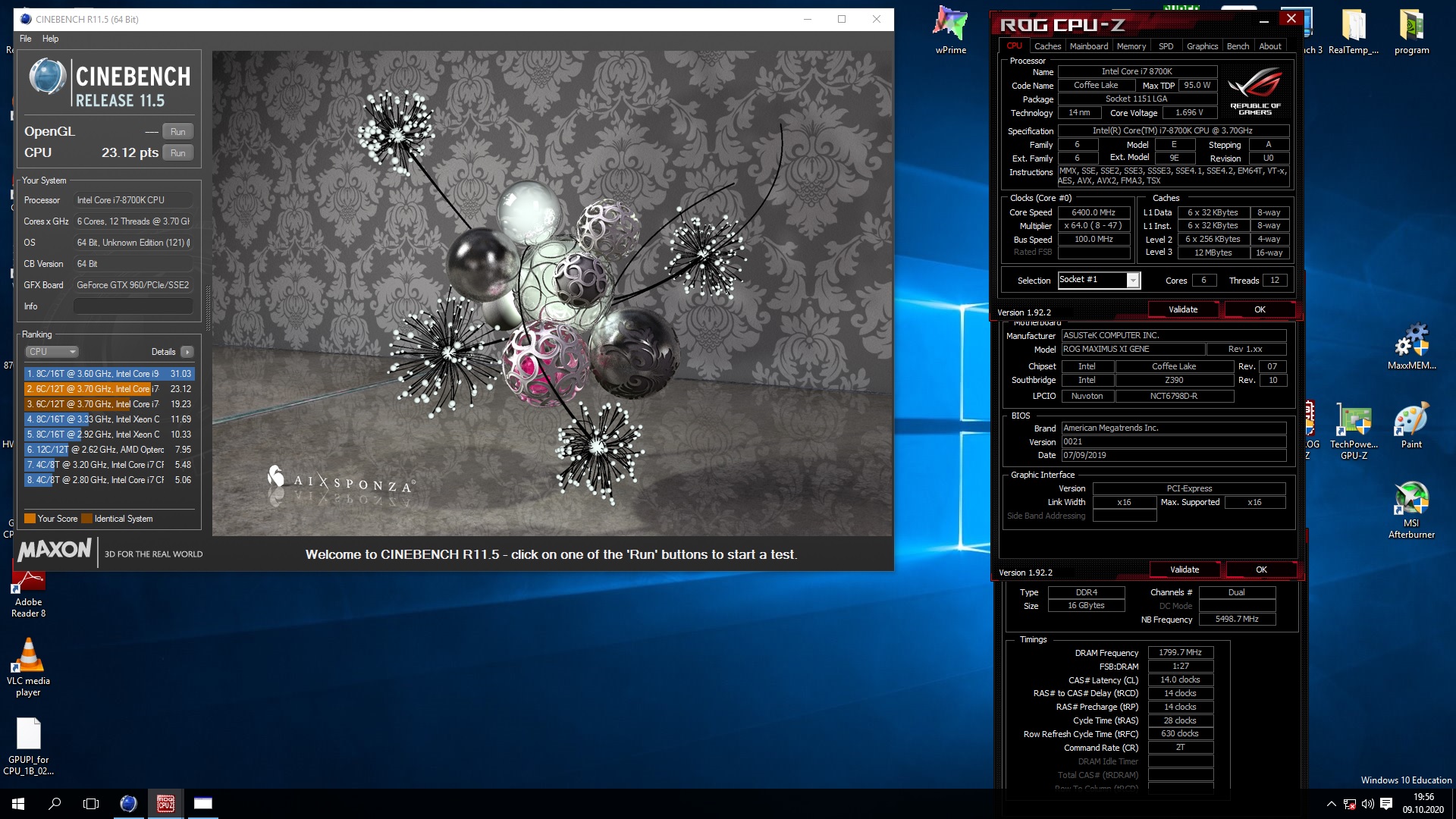1456x819 pixels.
Task: Open the File menu in Cinebench
Action: (26, 39)
